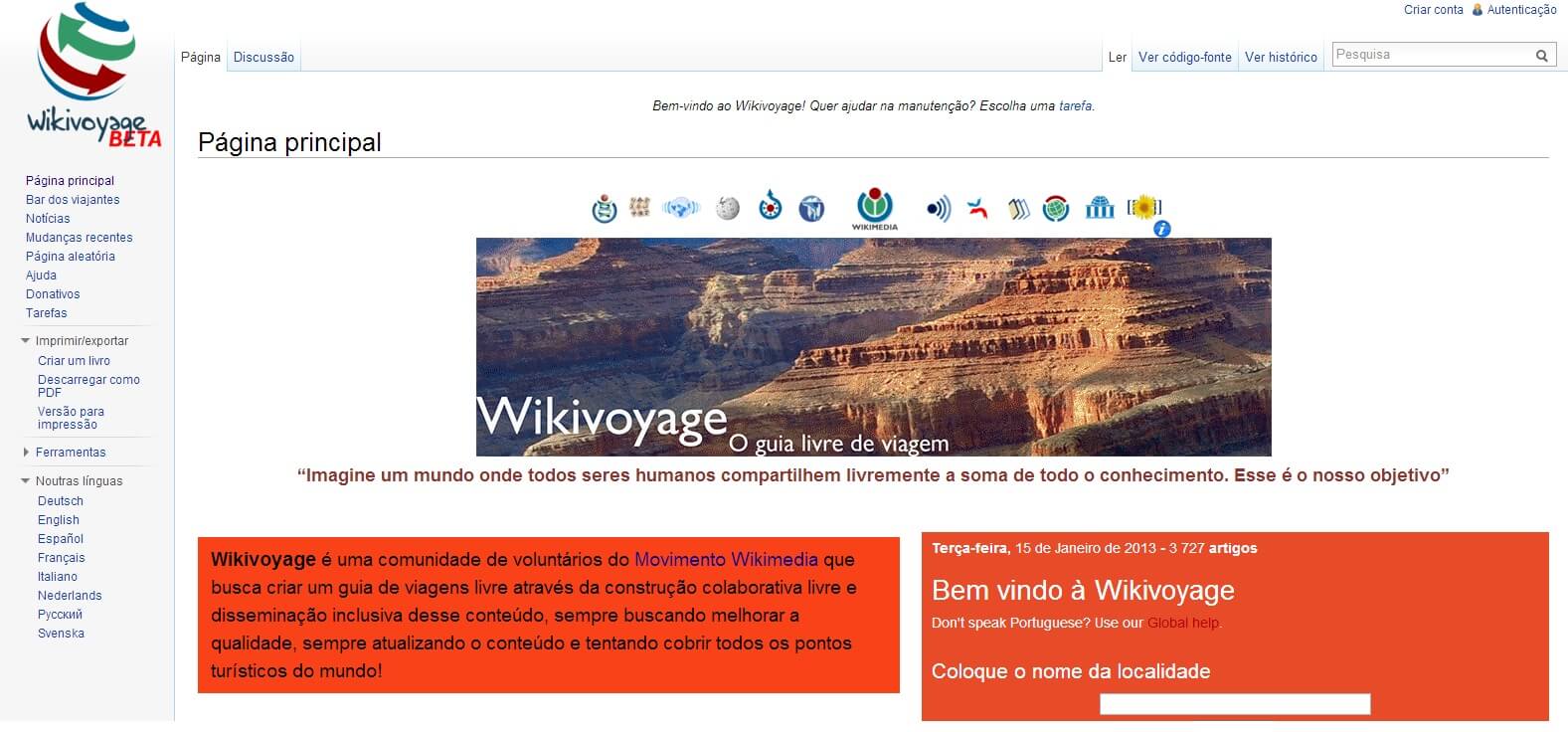
Task: Go to Página aleatória
Action: click(70, 257)
